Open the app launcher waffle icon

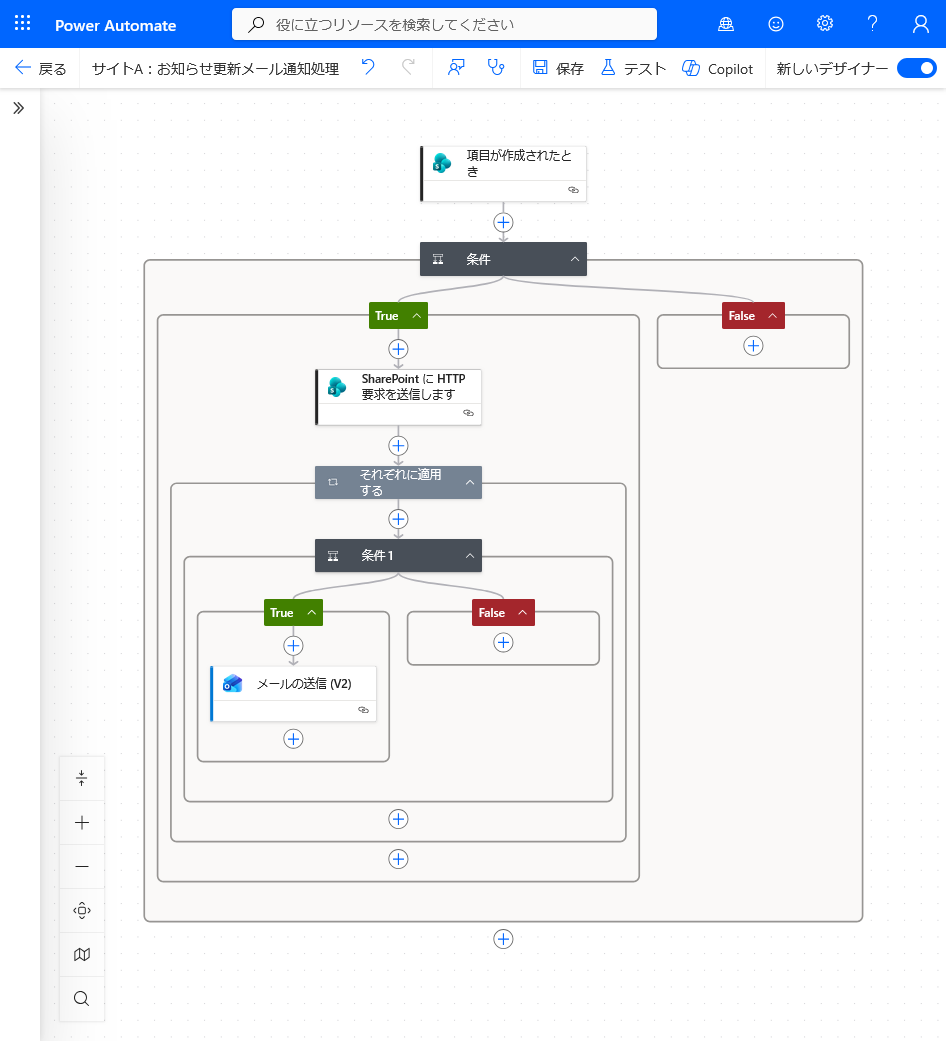click(23, 24)
